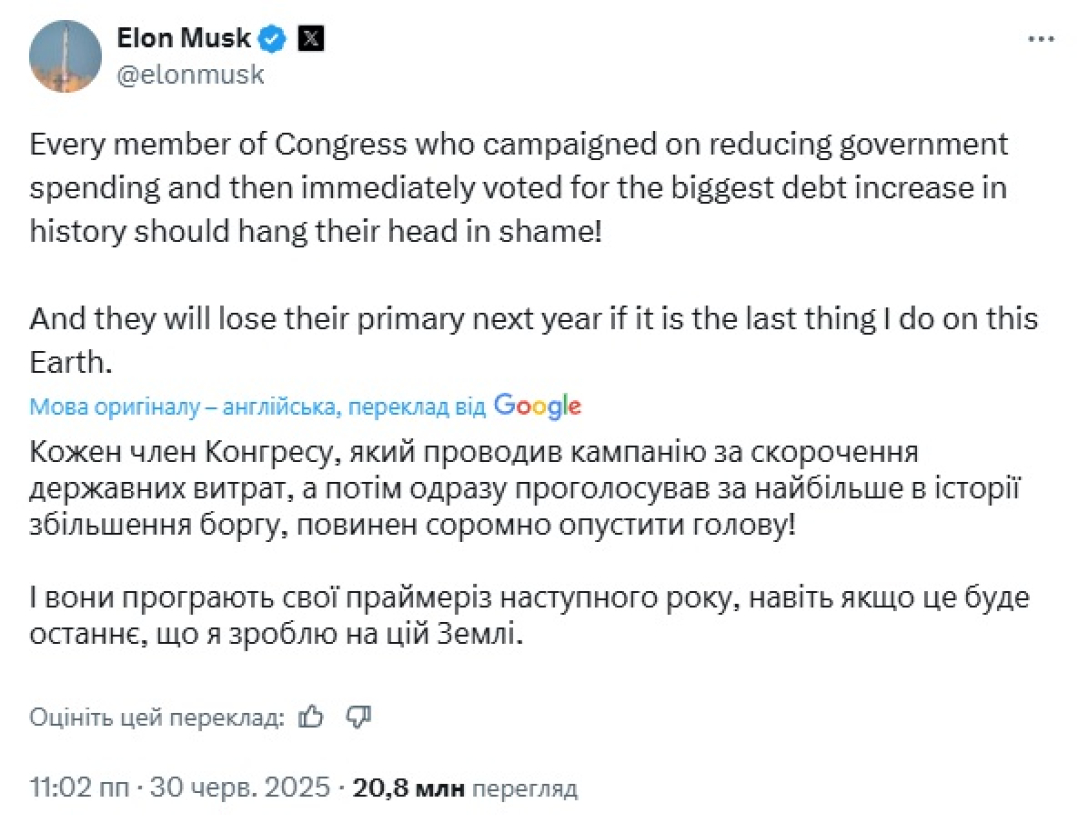
Task: Rate the translation with thumbs down
Action: [358, 716]
